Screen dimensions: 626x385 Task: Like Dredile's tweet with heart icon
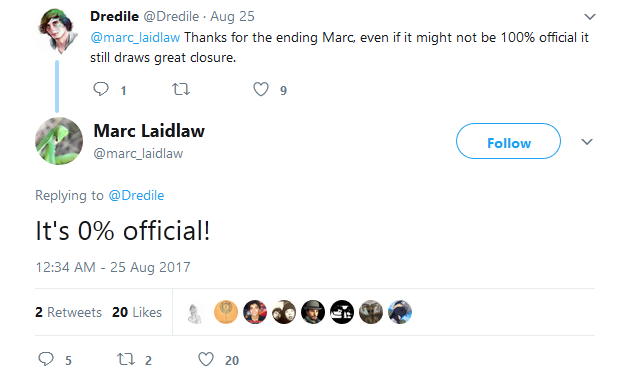(261, 89)
